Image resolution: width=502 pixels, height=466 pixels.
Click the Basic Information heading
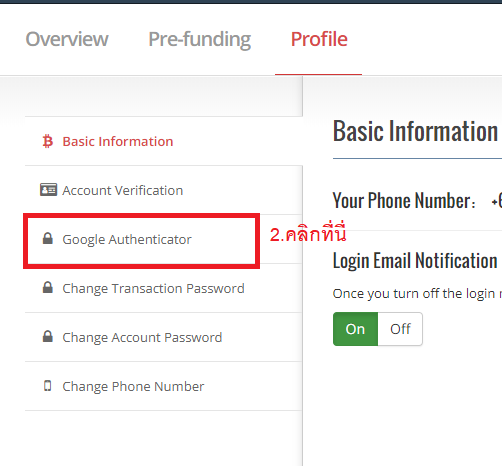pos(415,131)
